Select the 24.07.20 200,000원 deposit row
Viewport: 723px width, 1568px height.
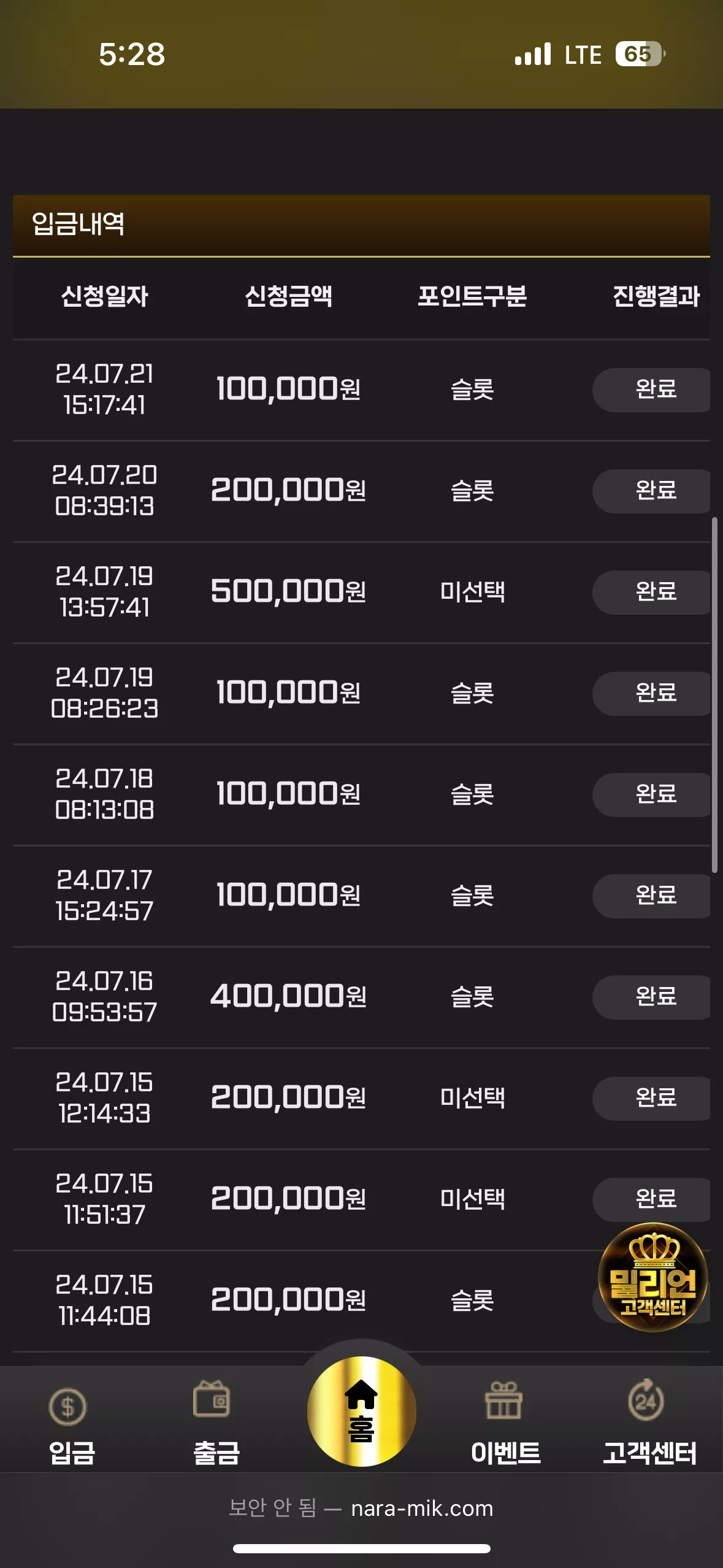(x=361, y=491)
